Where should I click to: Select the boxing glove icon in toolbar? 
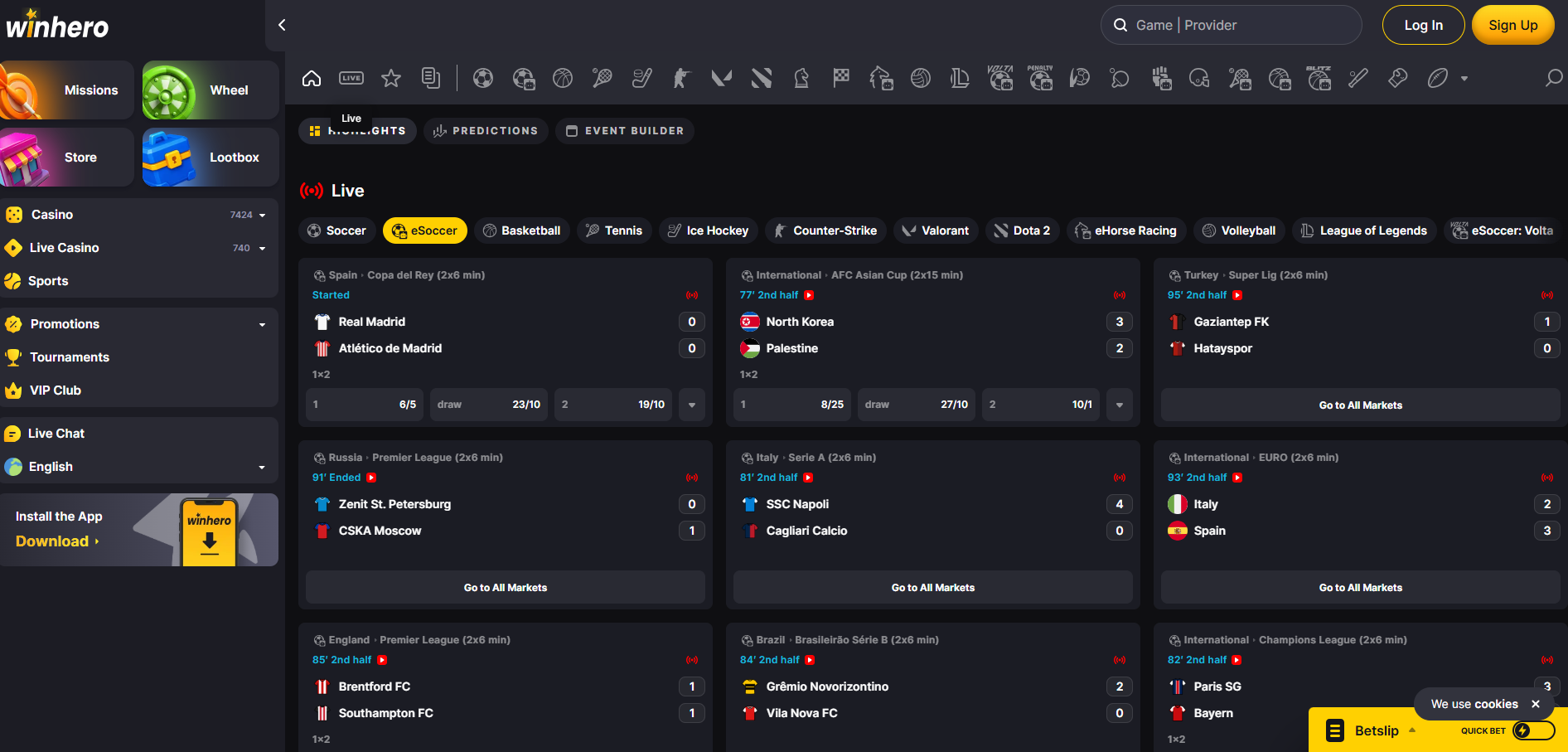tap(1398, 79)
